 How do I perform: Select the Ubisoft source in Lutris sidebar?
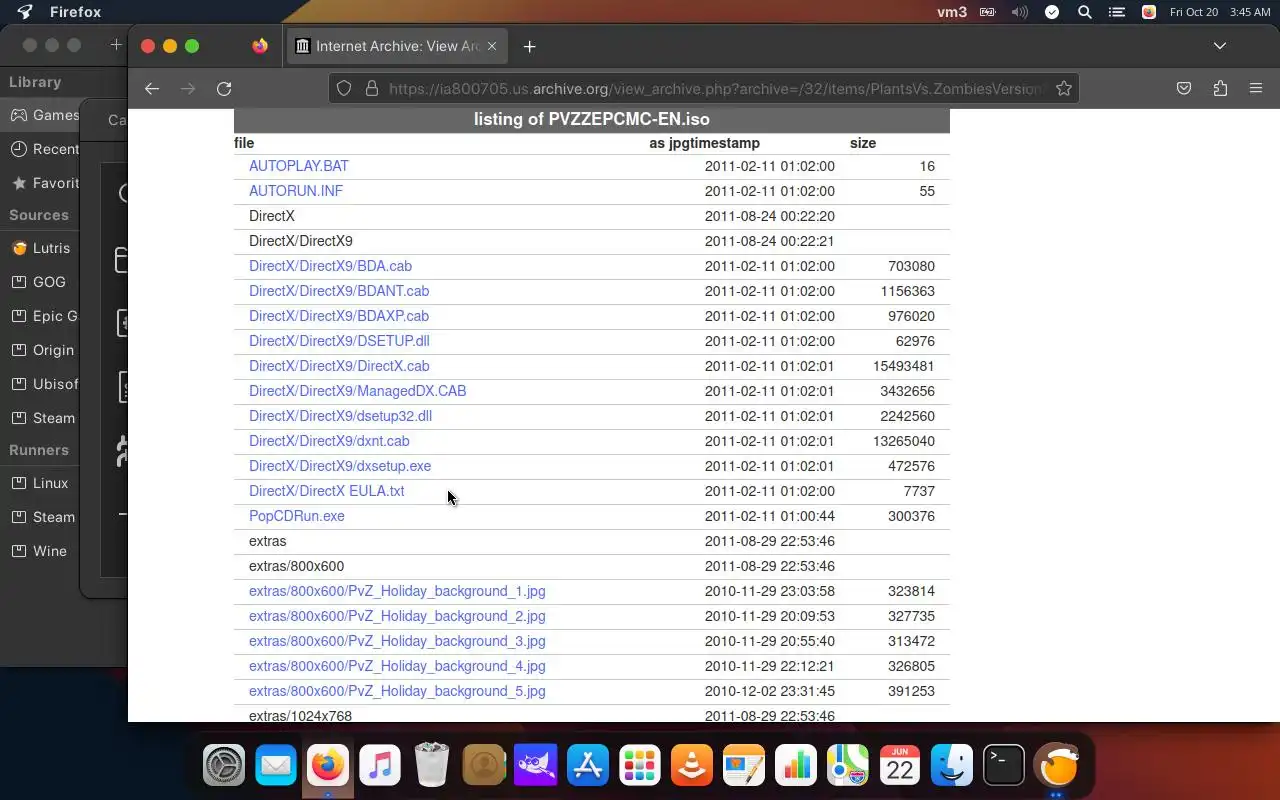[40, 384]
